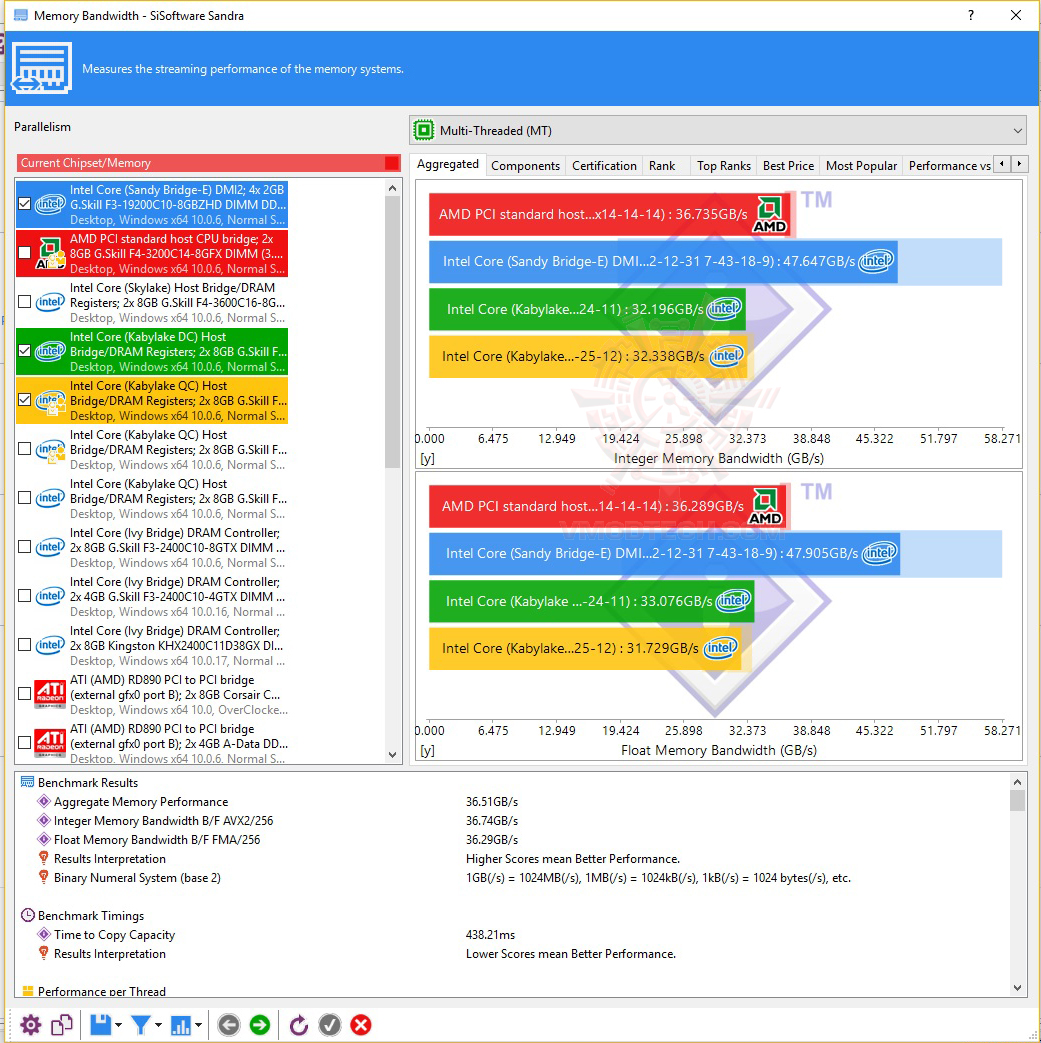Viewport: 1041px width, 1043px height.
Task: Go back with the grey arrow button
Action: (229, 1025)
